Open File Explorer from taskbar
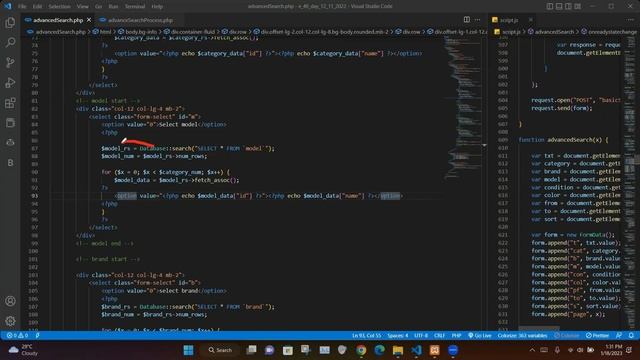This screenshot has height=360, width=640. tap(398, 350)
